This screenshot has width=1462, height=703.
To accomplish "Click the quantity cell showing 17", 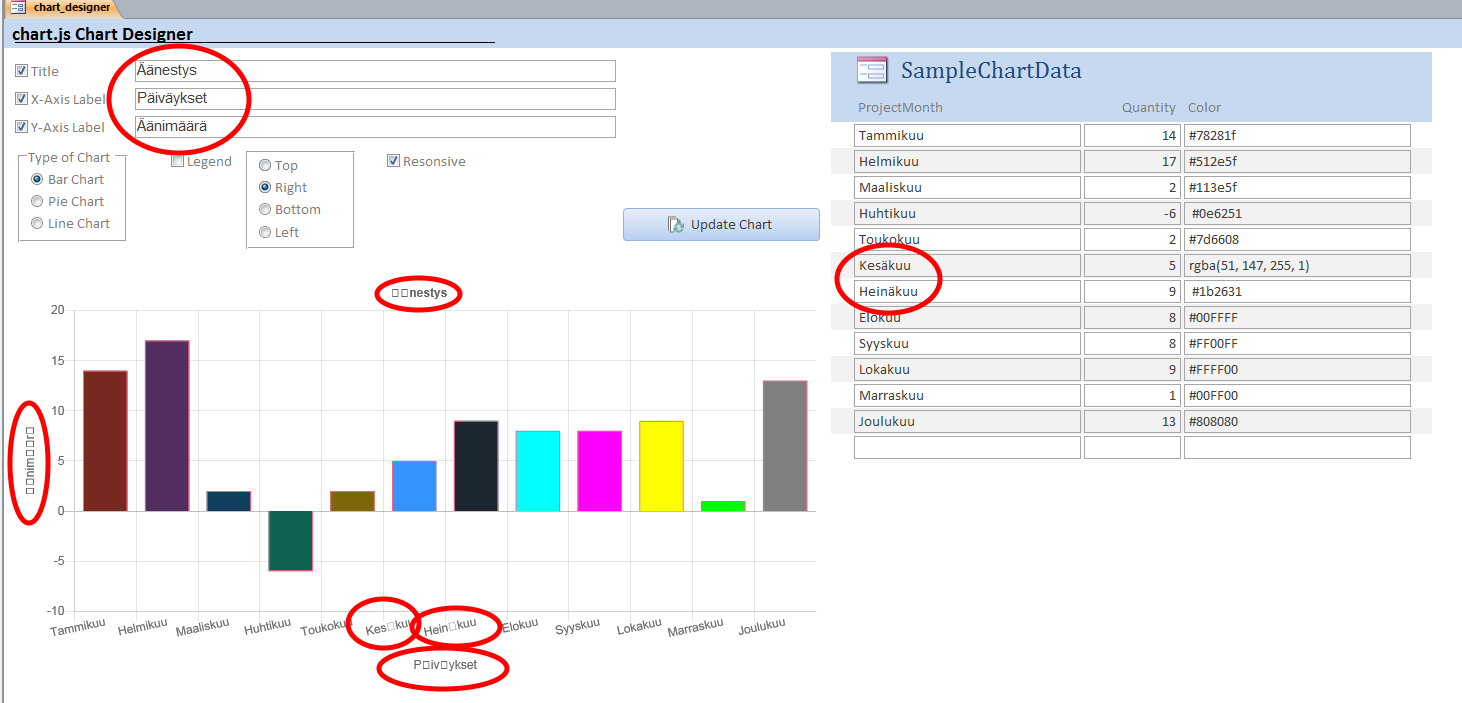I will 1132,161.
